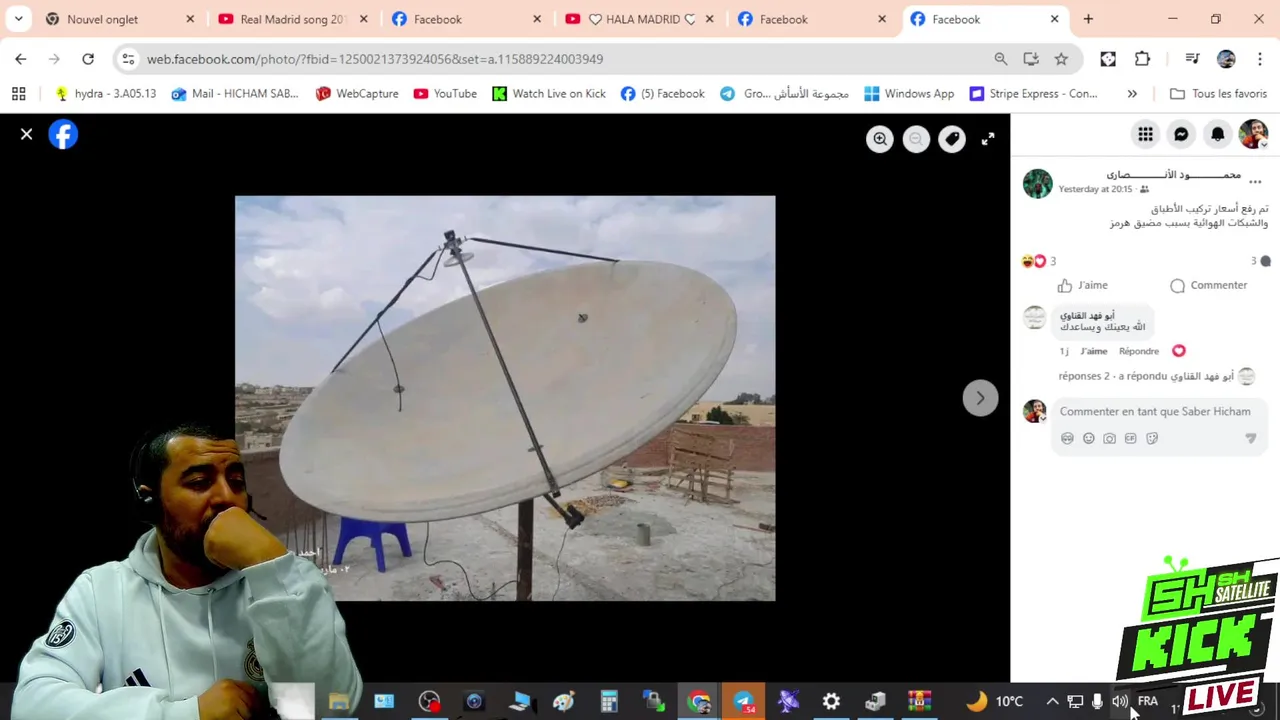Screen dimensions: 1280x720
Task: Open the YouTube bookmark
Action: click(445, 94)
